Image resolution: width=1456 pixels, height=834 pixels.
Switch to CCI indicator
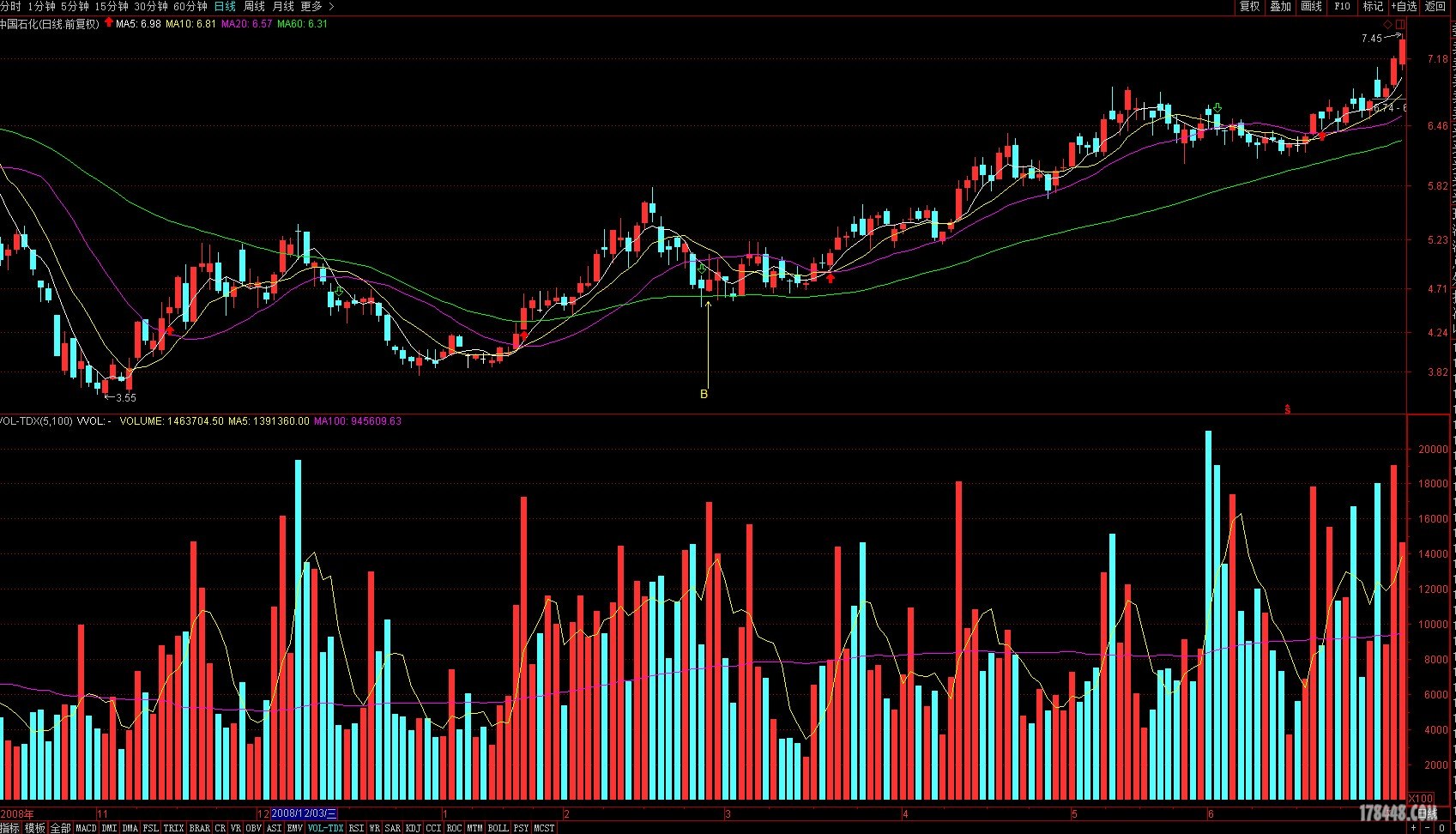click(x=433, y=828)
